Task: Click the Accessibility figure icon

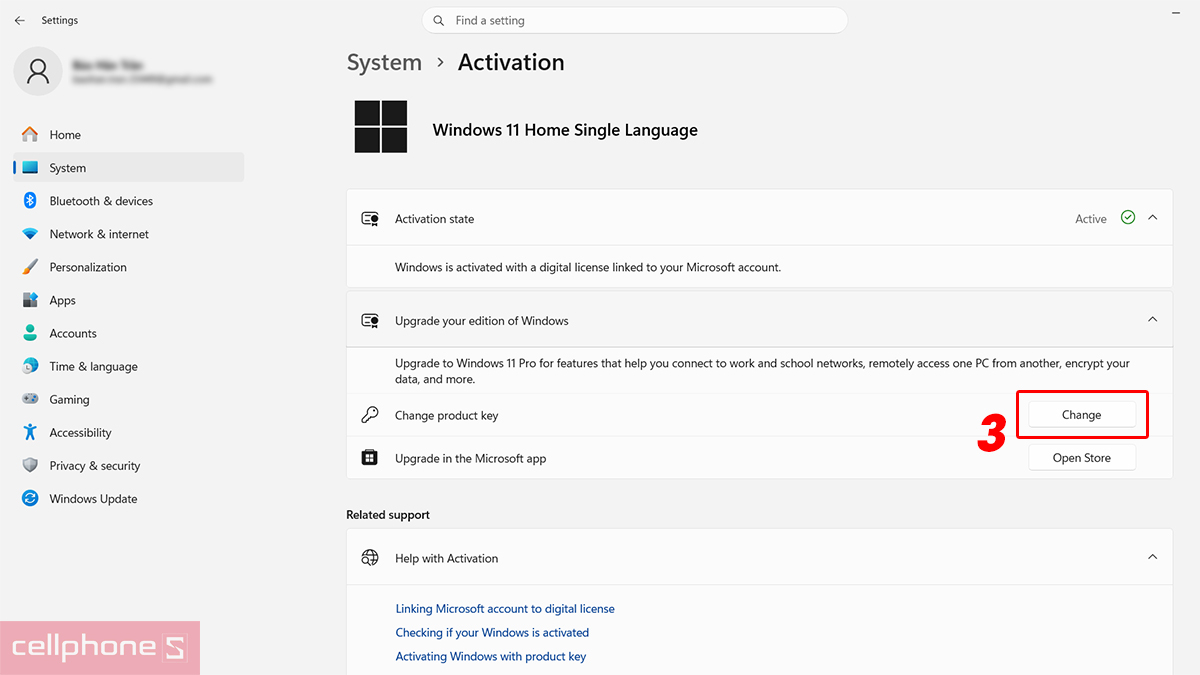Action: click(30, 432)
